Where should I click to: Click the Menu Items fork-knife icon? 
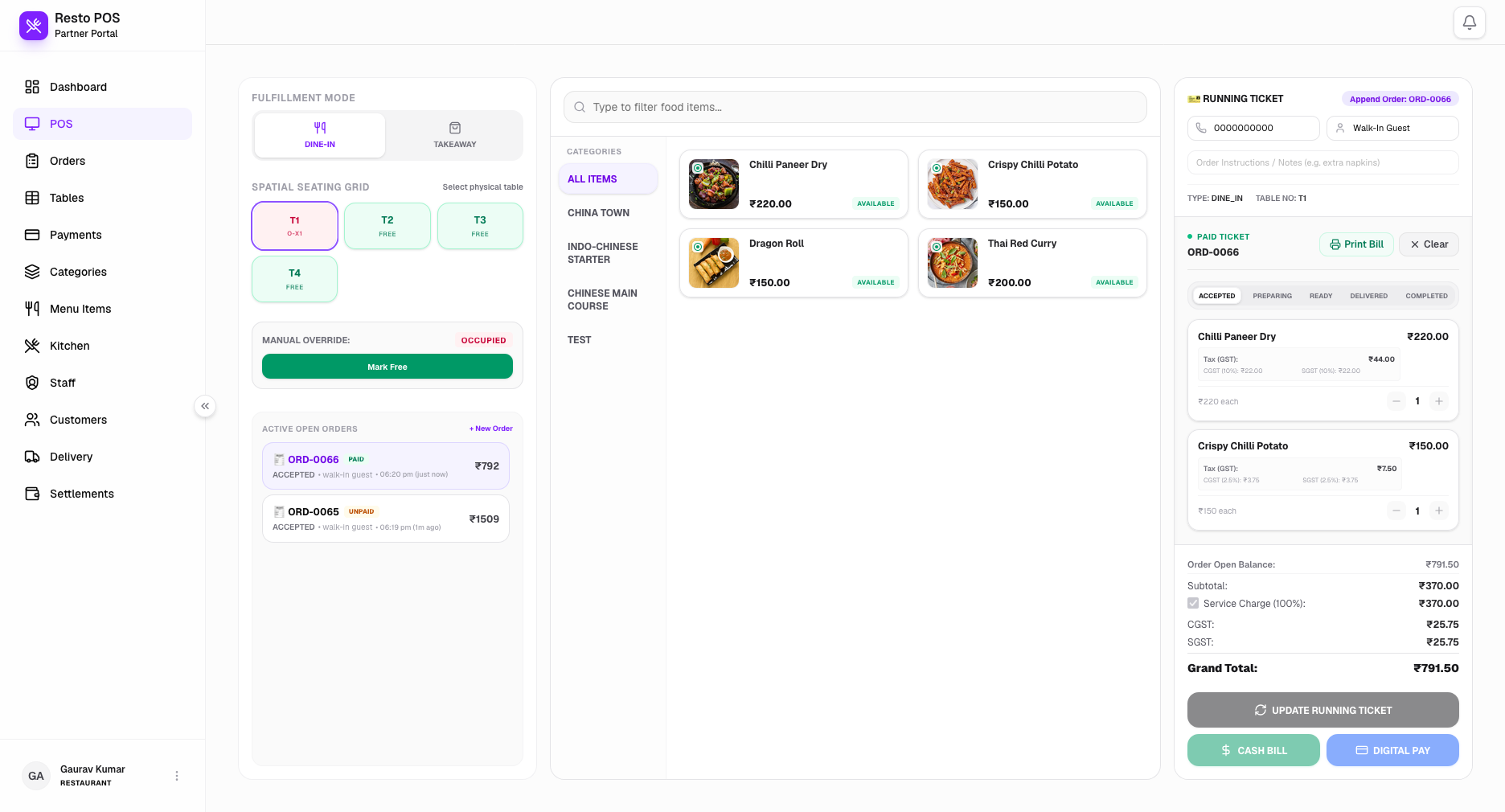point(32,309)
